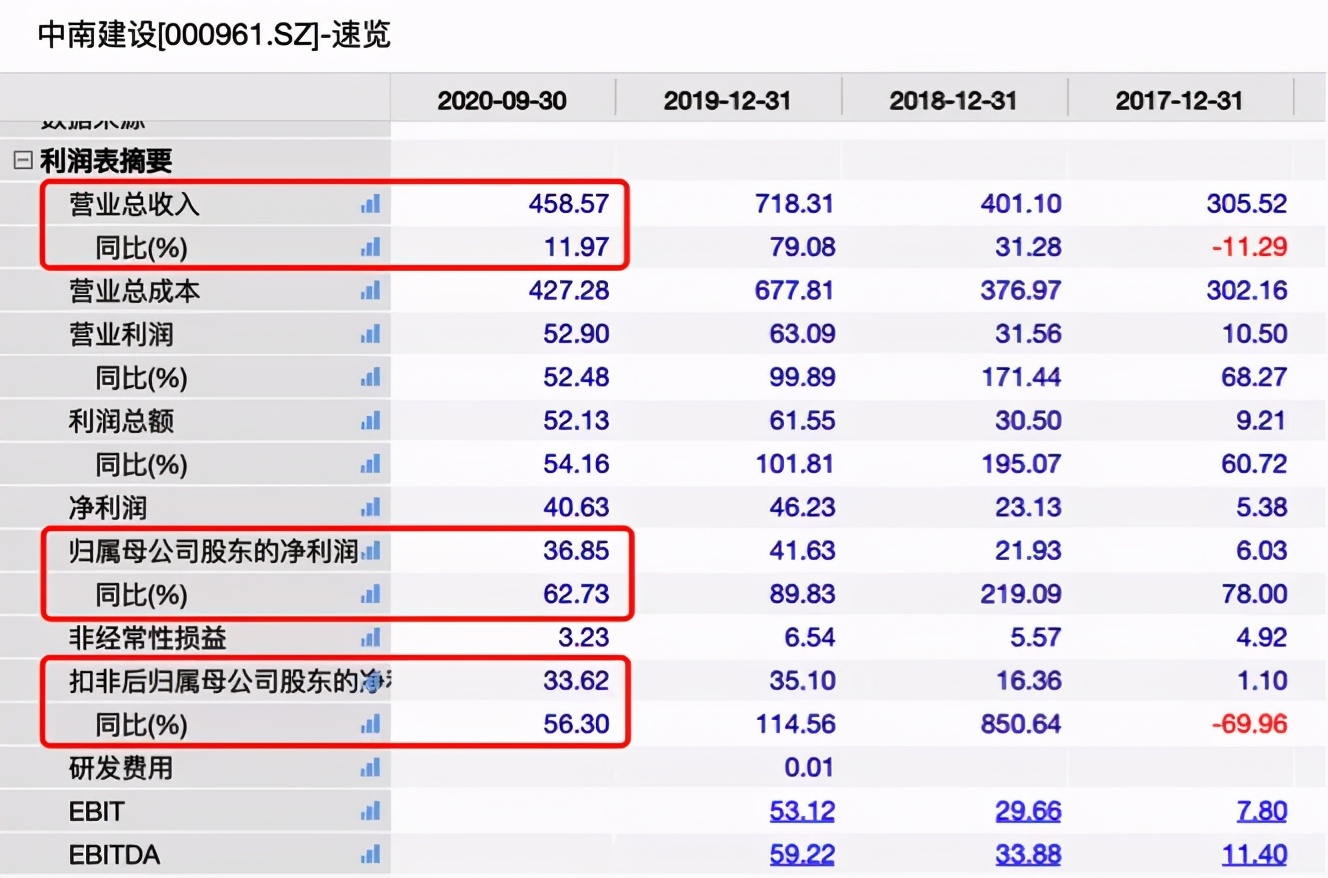Click window title 中南建设[000961.SZ]-速览
The image size is (1328, 878).
[214, 36]
